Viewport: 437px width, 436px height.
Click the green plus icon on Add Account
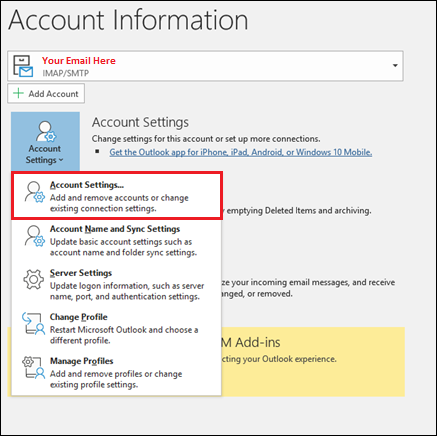pos(18,93)
